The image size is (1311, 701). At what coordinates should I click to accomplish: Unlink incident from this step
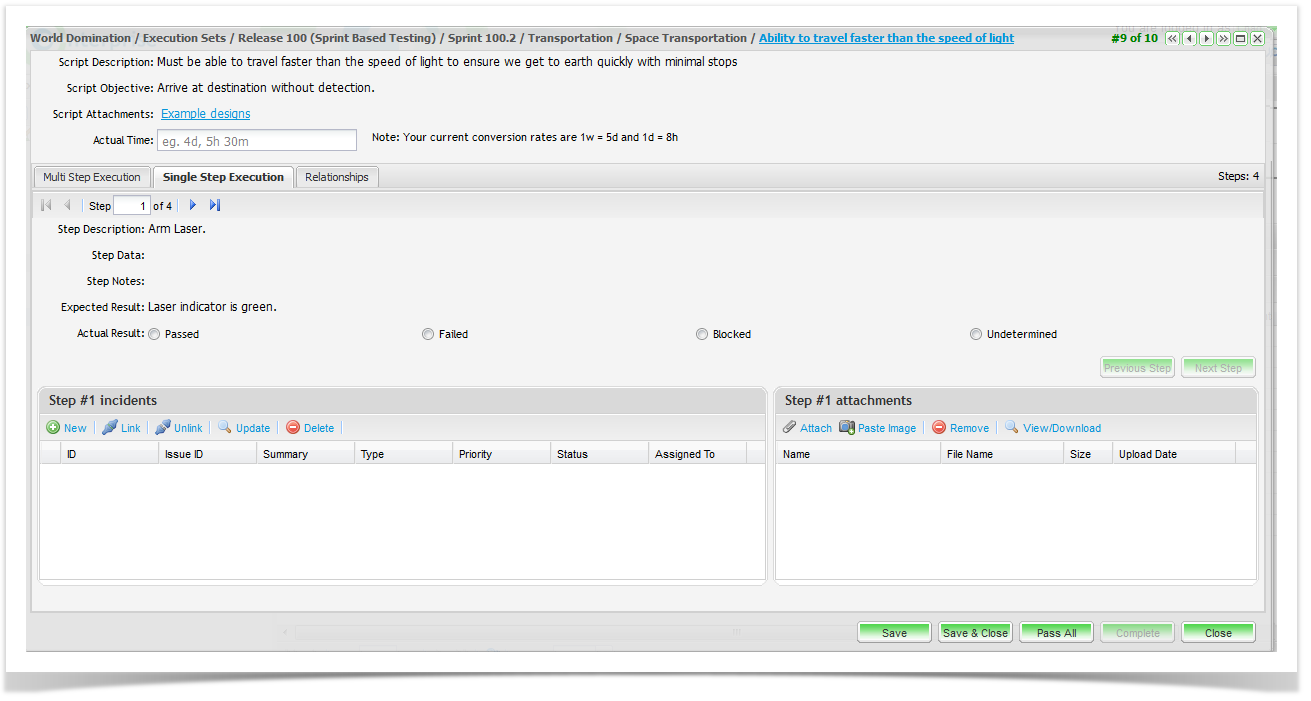point(178,428)
